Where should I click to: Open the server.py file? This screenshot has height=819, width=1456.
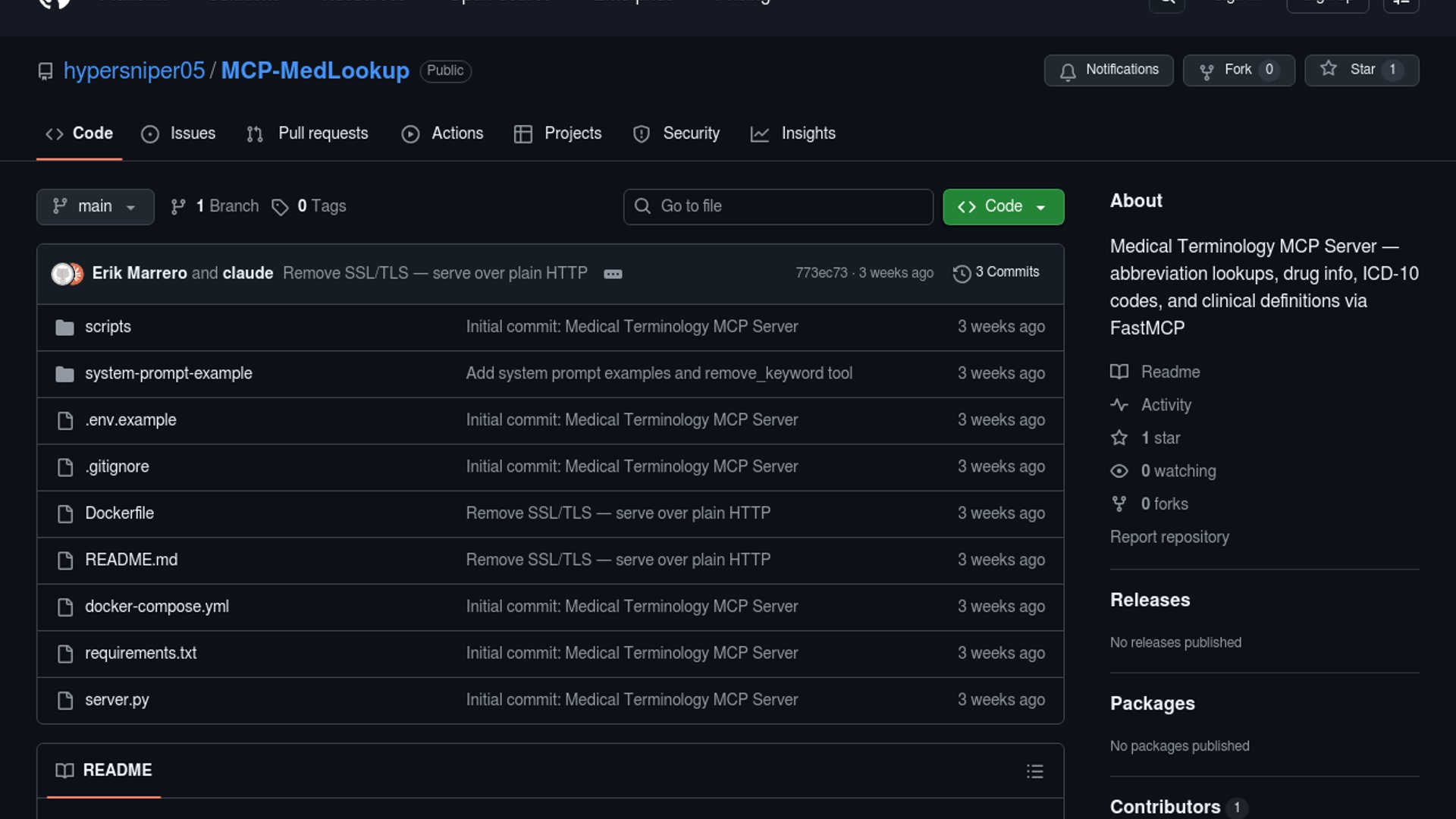point(117,700)
